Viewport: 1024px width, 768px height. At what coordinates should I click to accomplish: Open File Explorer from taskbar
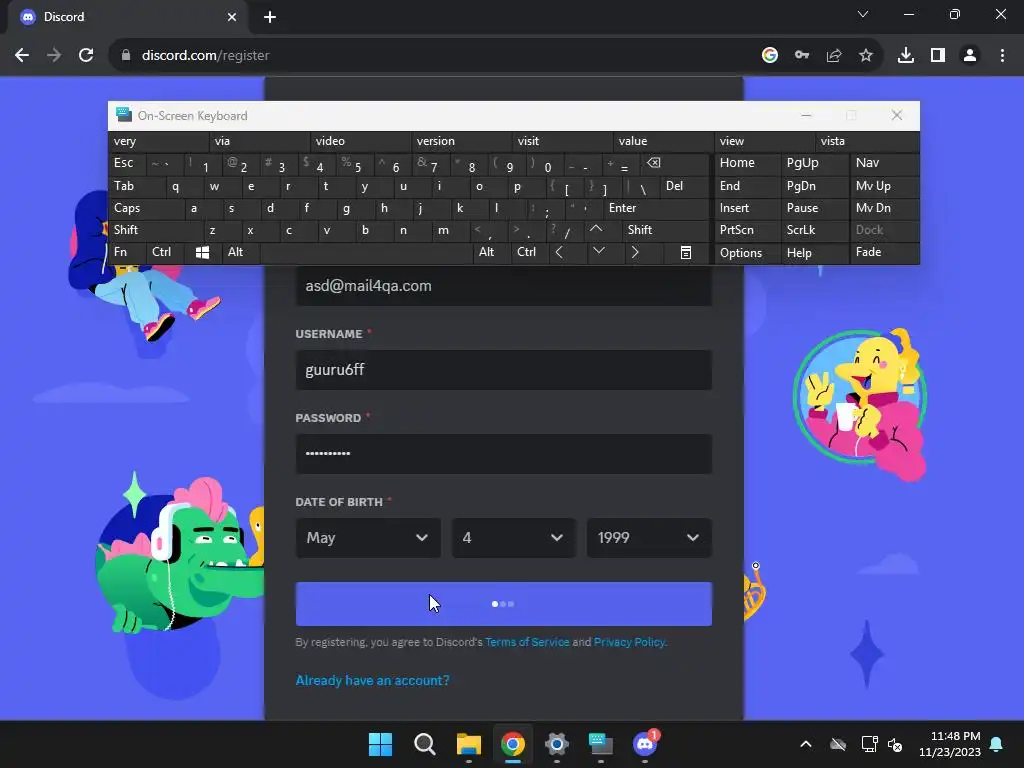[468, 744]
